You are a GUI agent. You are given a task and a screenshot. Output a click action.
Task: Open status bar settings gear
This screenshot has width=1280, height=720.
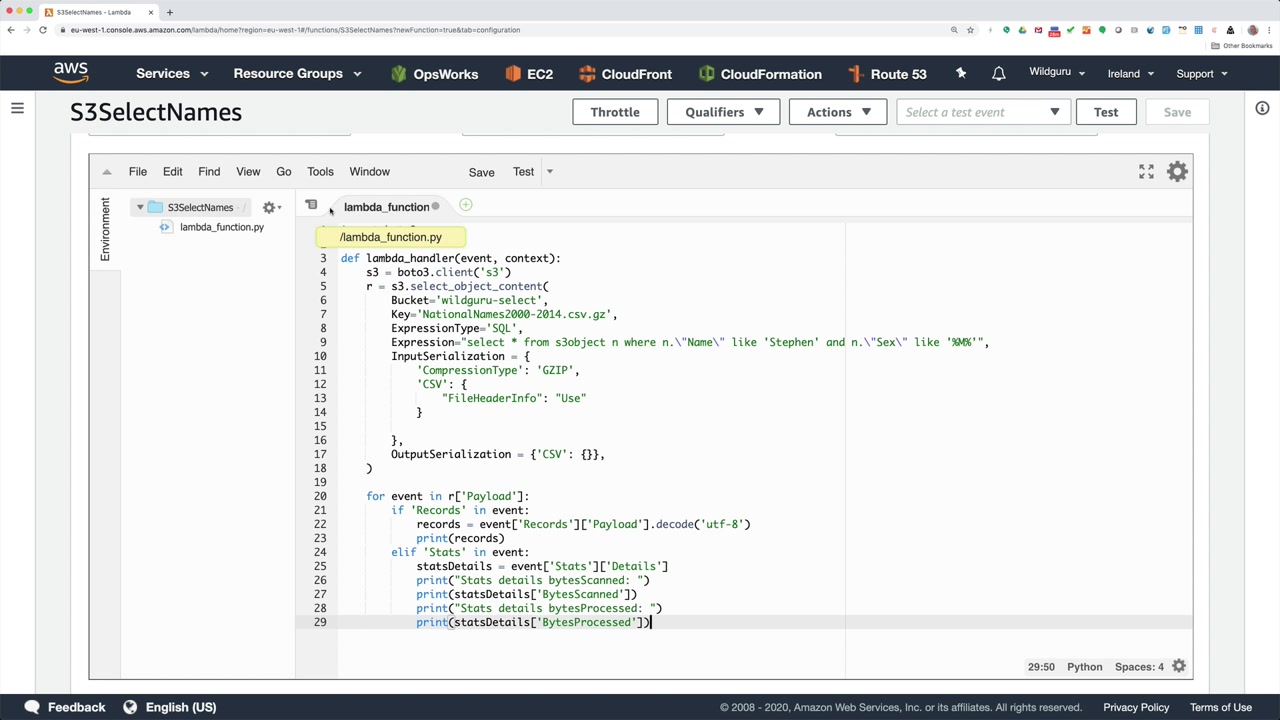coord(1179,666)
